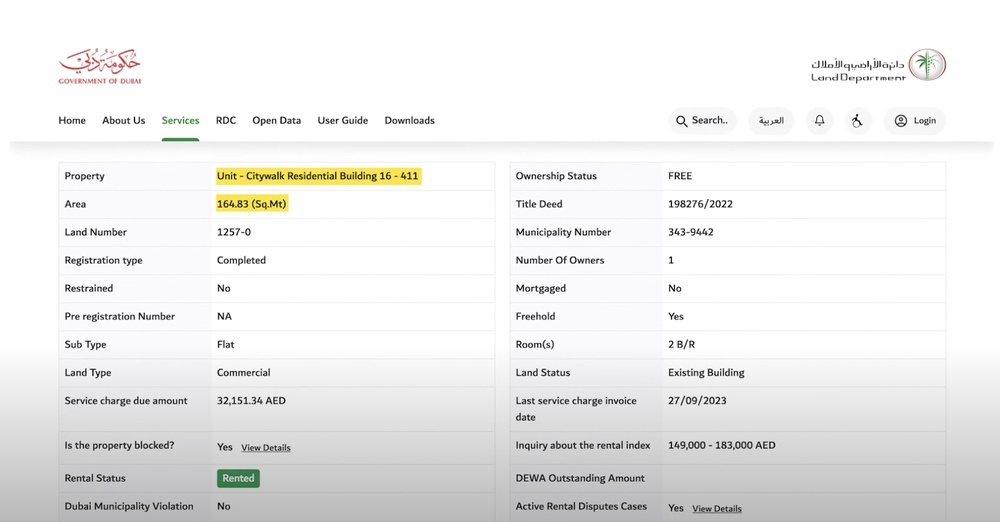Click the search magnifier icon
Image resolution: width=1000 pixels, height=522 pixels.
pyautogui.click(x=682, y=121)
